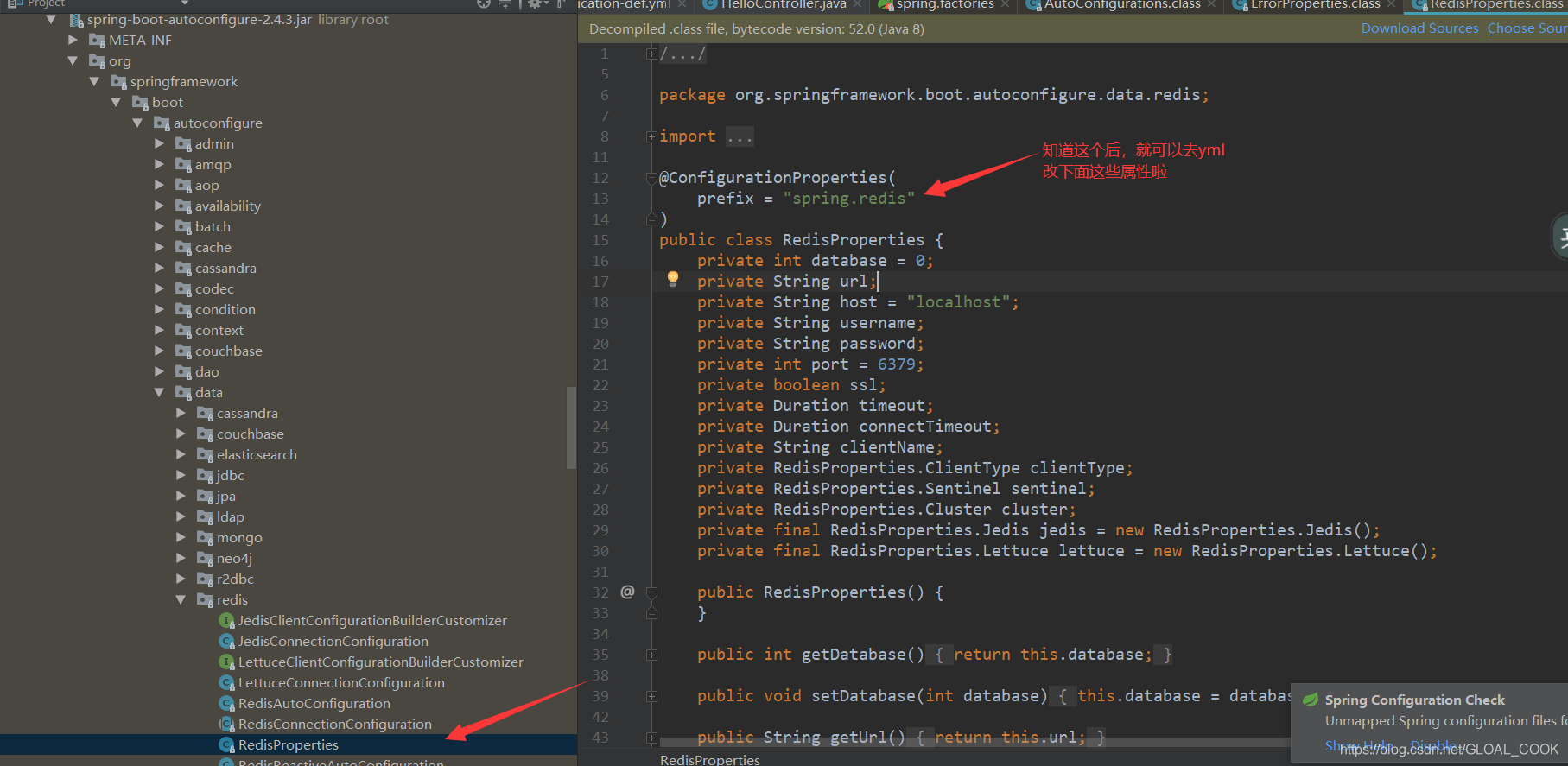This screenshot has height=766, width=1568.
Task: Click the RedisProperties class name on line 15
Action: (854, 240)
